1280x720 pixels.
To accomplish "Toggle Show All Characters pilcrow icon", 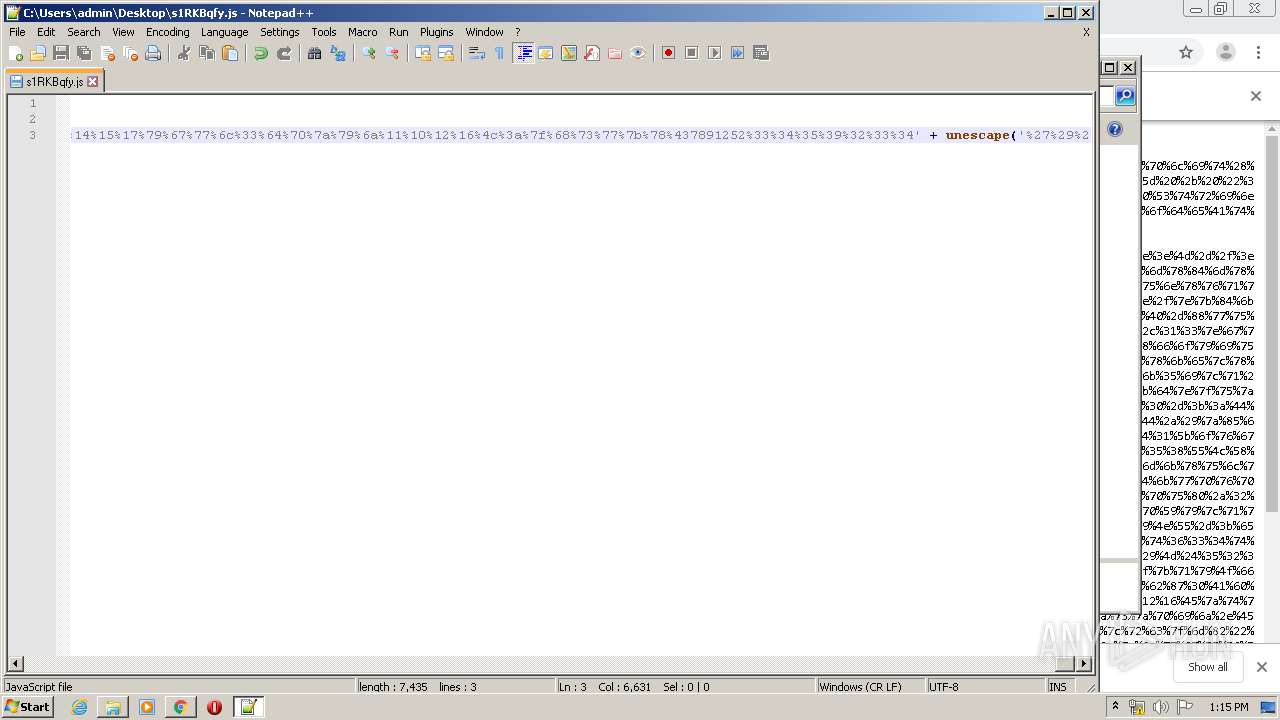I will tap(500, 53).
